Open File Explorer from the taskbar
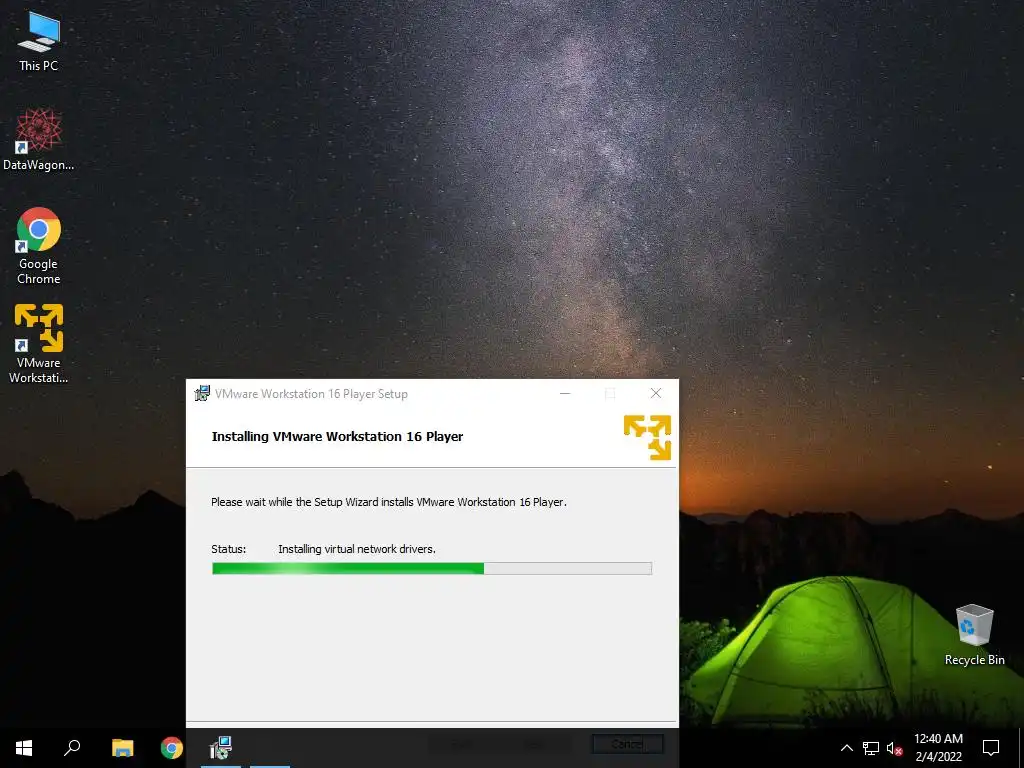The image size is (1024, 768). tap(122, 748)
